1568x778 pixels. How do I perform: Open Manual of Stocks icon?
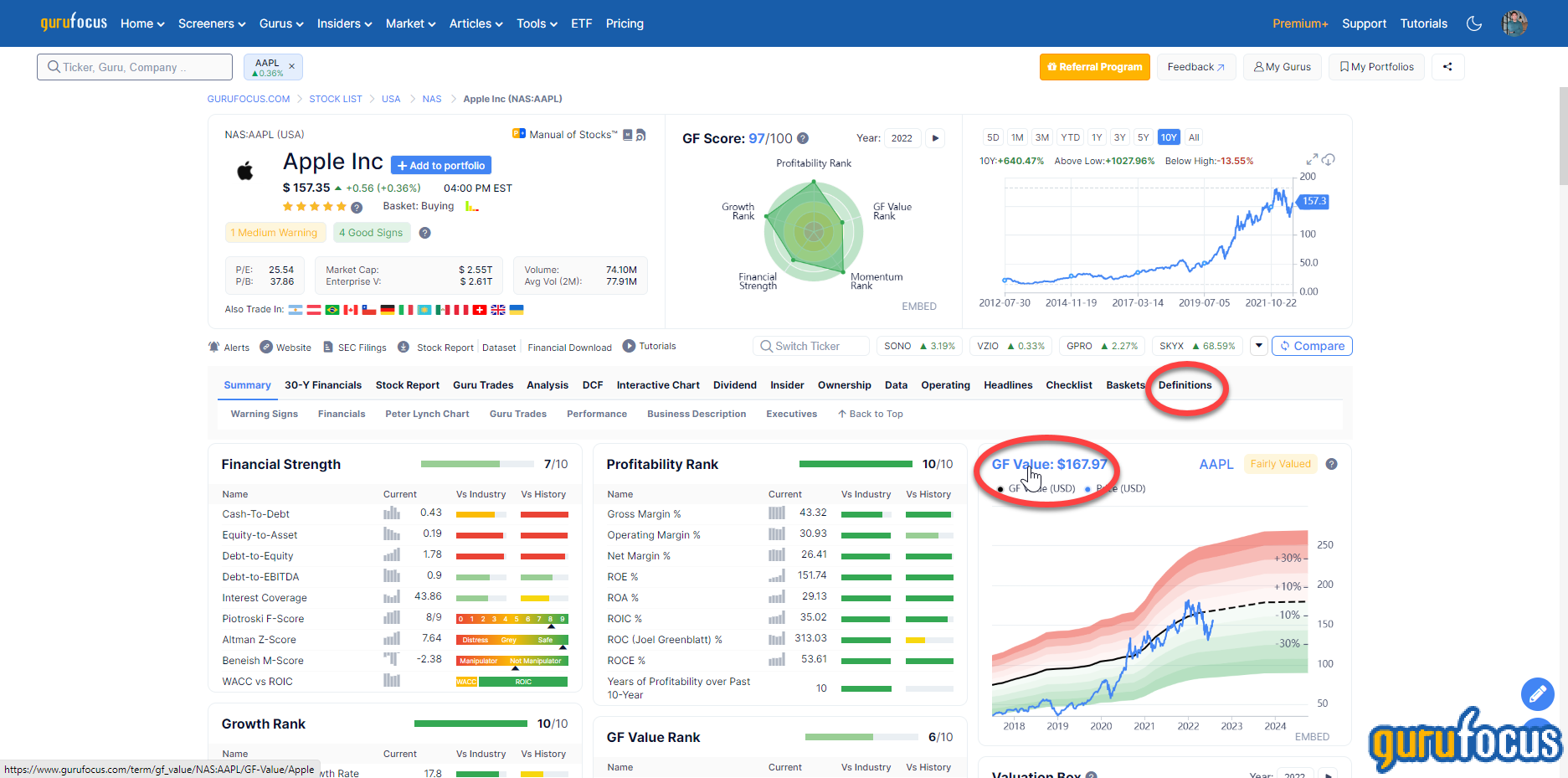[519, 134]
